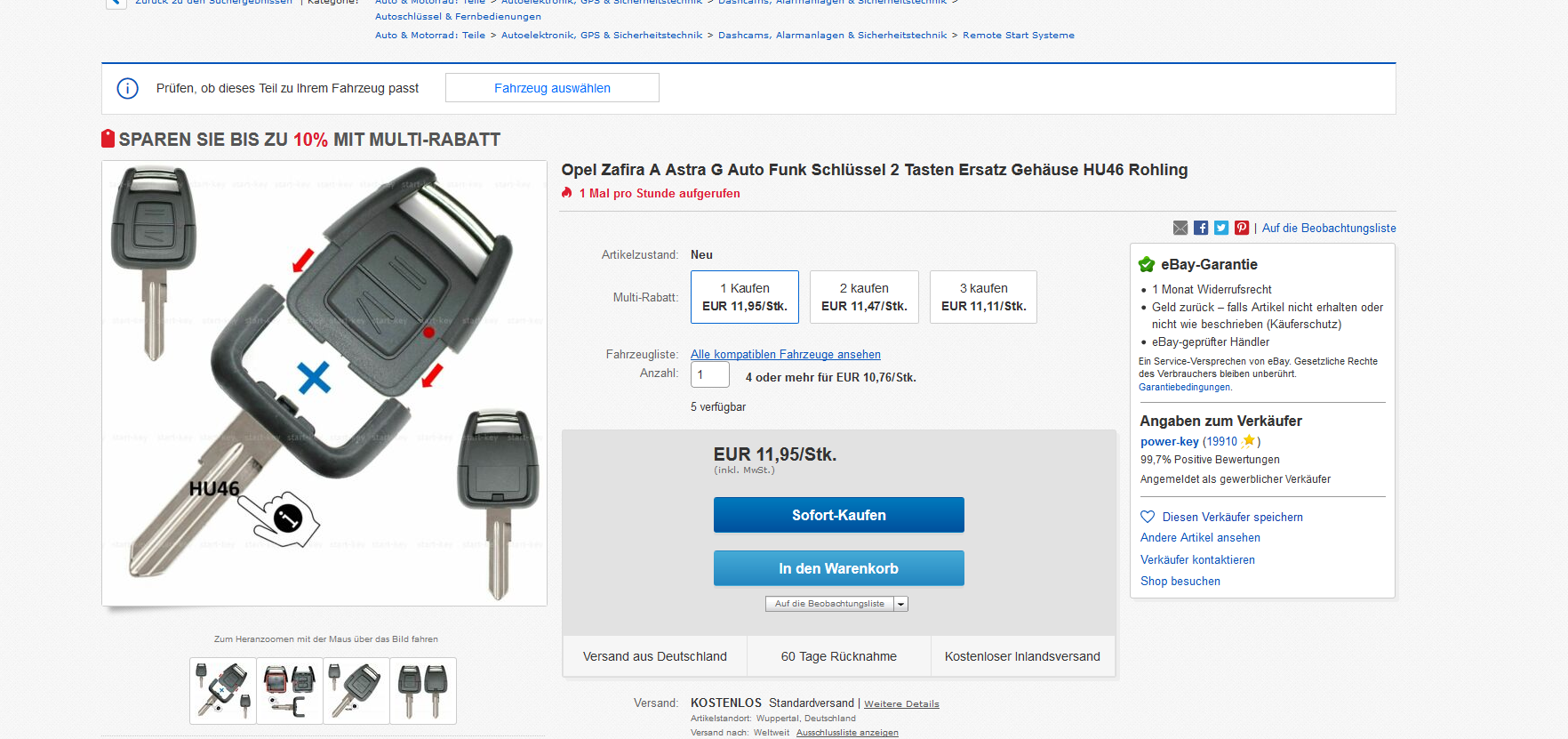This screenshot has width=1568, height=739.
Task: Share listing on Pinterest icon
Action: (x=1242, y=228)
